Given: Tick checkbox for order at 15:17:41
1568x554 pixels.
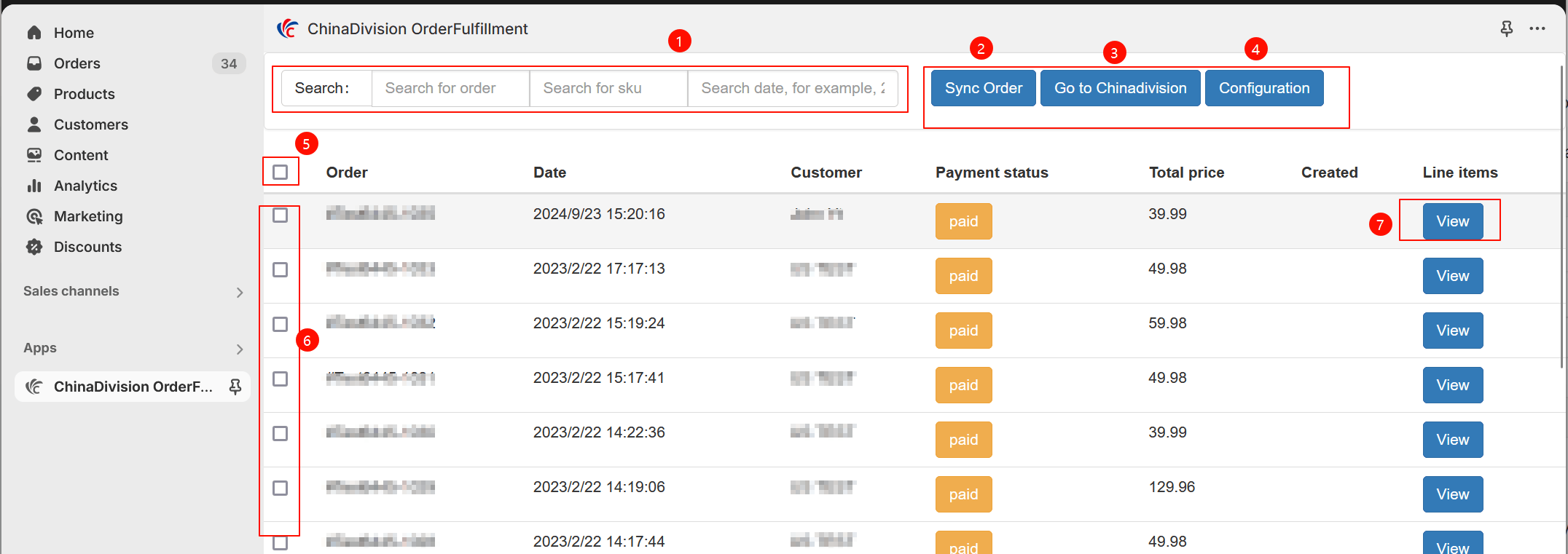Looking at the screenshot, I should click(x=281, y=379).
